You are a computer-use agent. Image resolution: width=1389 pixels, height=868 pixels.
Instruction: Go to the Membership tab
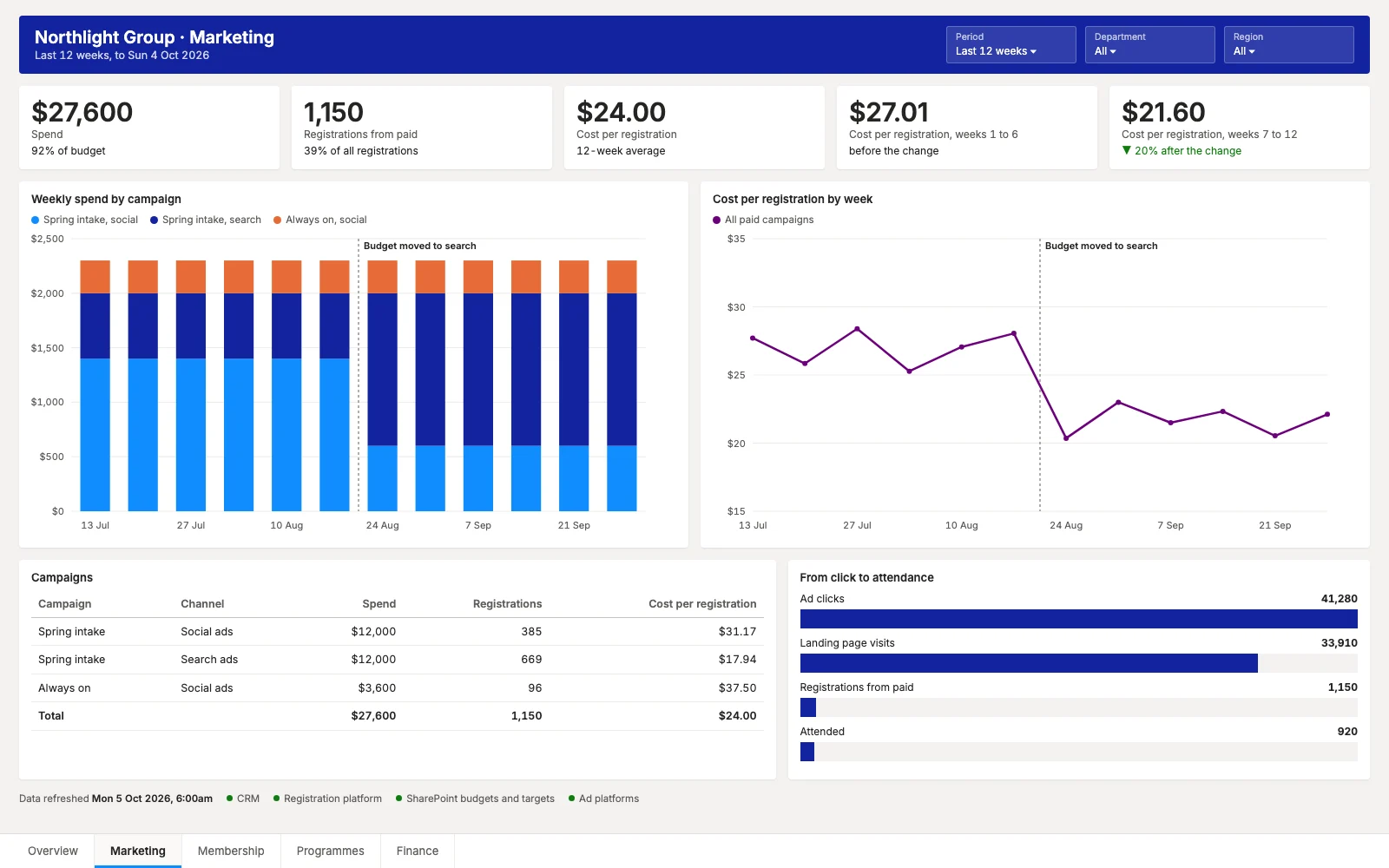tap(231, 851)
